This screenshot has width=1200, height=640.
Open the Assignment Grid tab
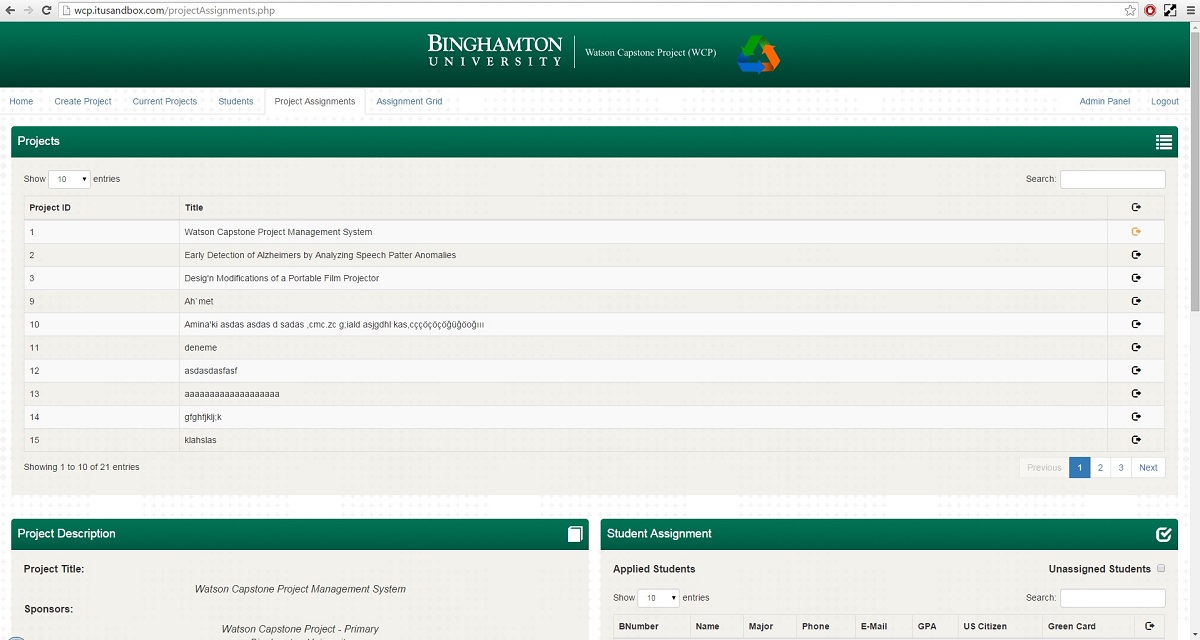(x=409, y=101)
